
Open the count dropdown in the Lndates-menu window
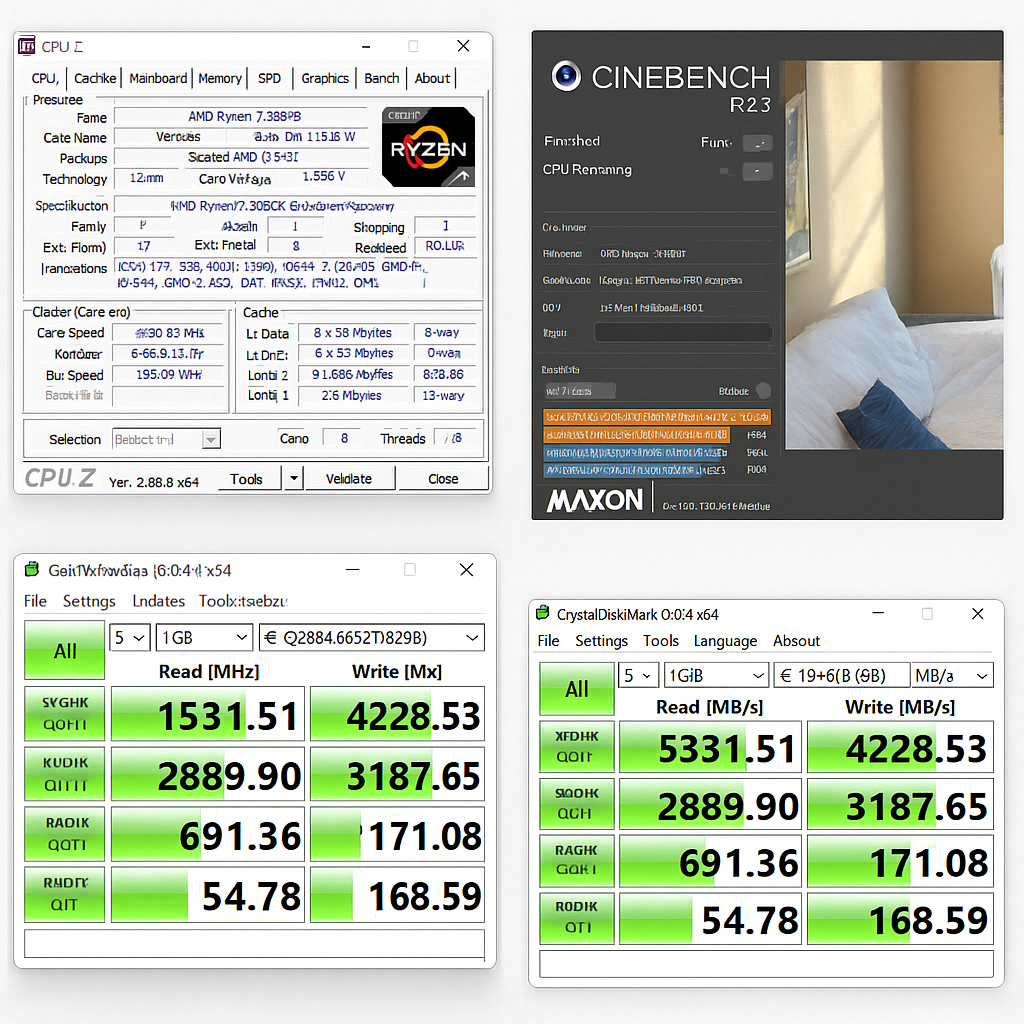point(130,637)
